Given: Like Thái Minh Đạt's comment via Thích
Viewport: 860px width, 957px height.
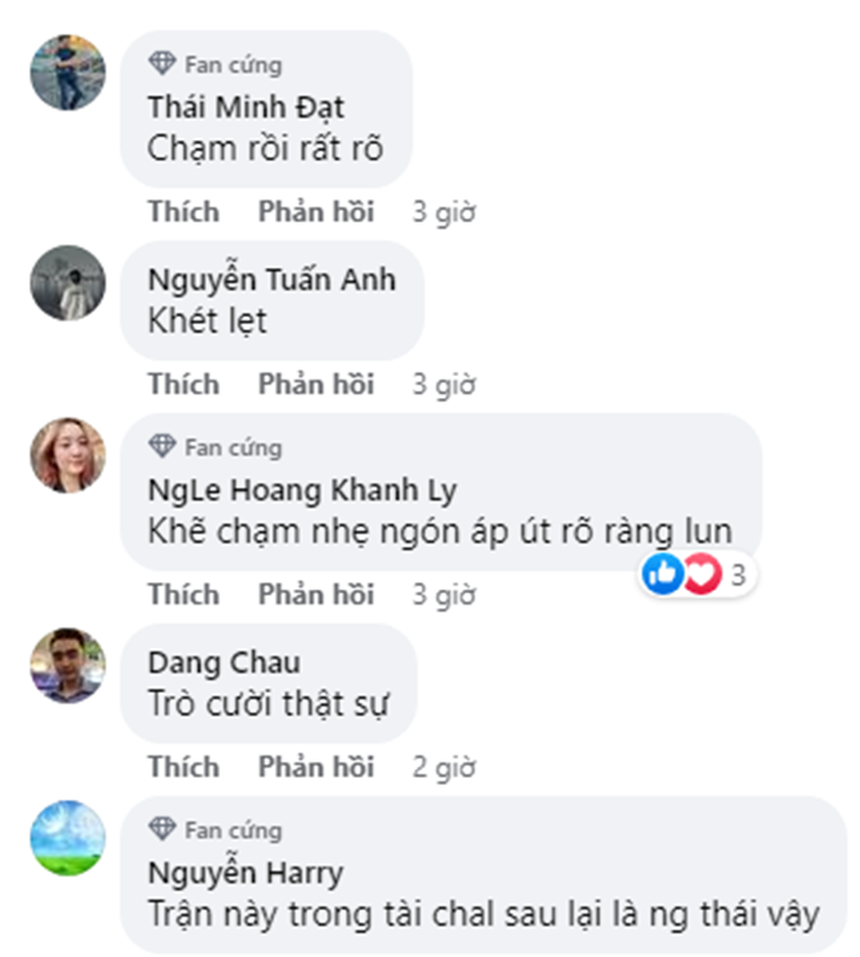Looking at the screenshot, I should (184, 211).
